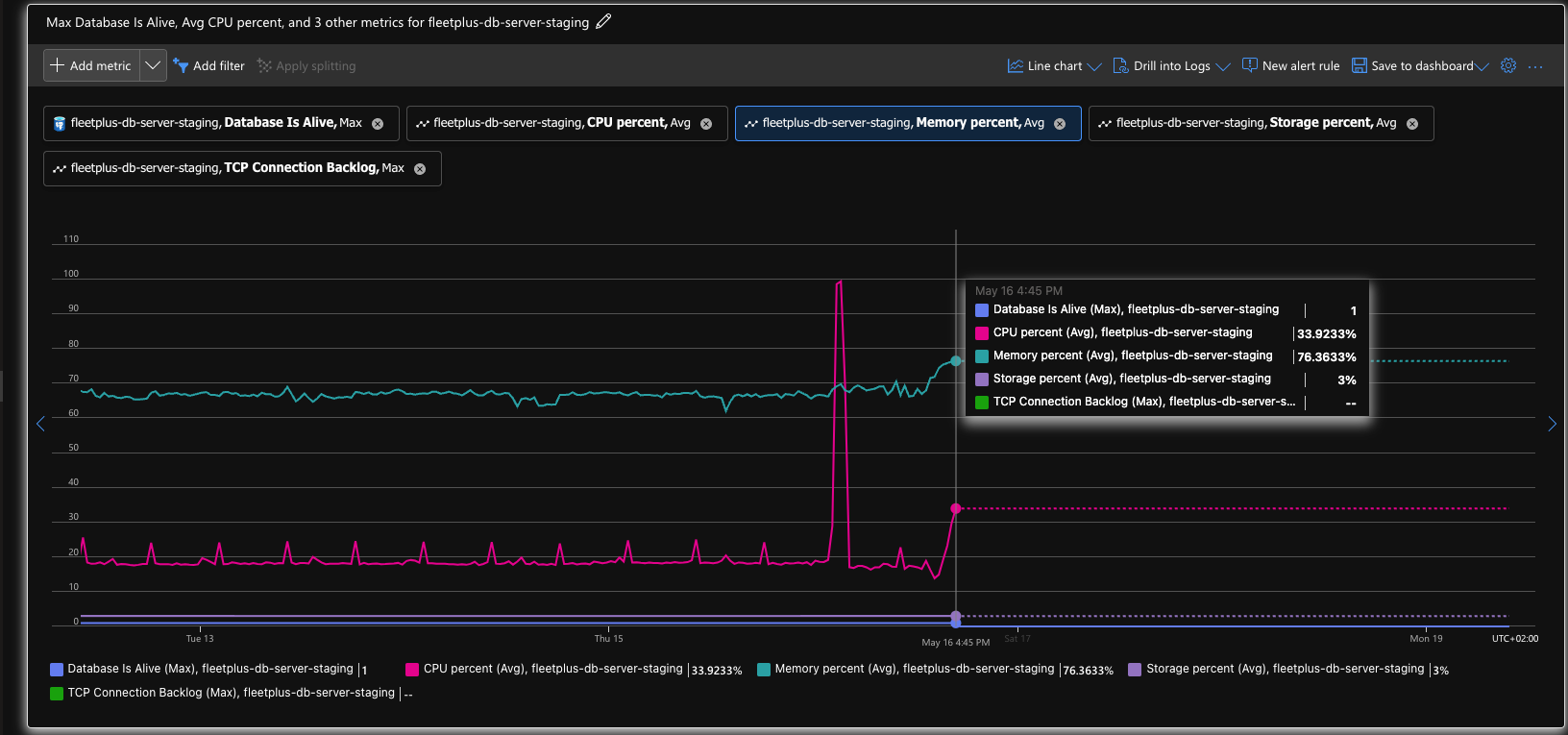Viewport: 1568px width, 735px height.
Task: Click the UTC+02:00 timezone label
Action: [1514, 638]
